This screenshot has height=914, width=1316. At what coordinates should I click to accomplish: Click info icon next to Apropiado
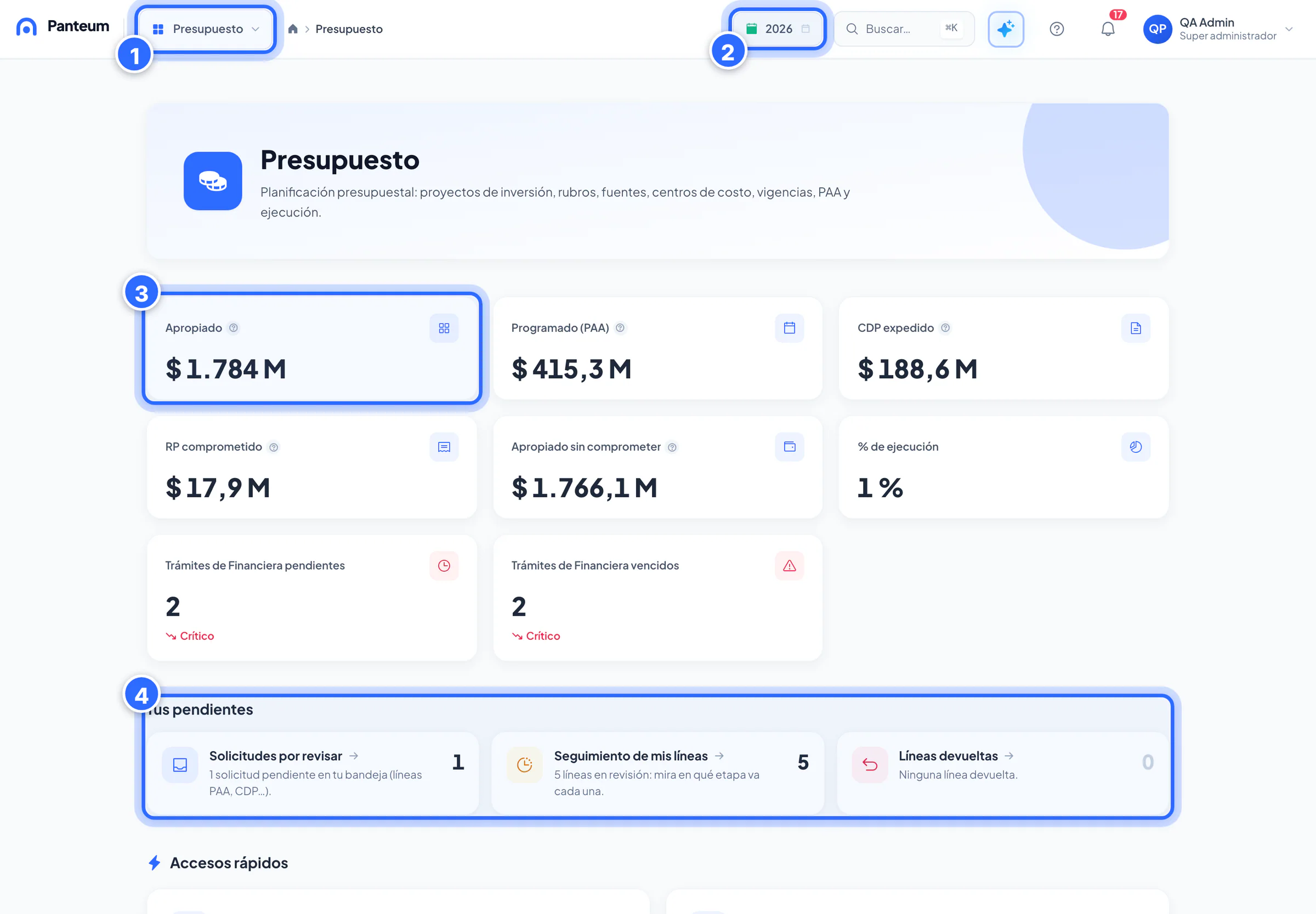coord(234,328)
